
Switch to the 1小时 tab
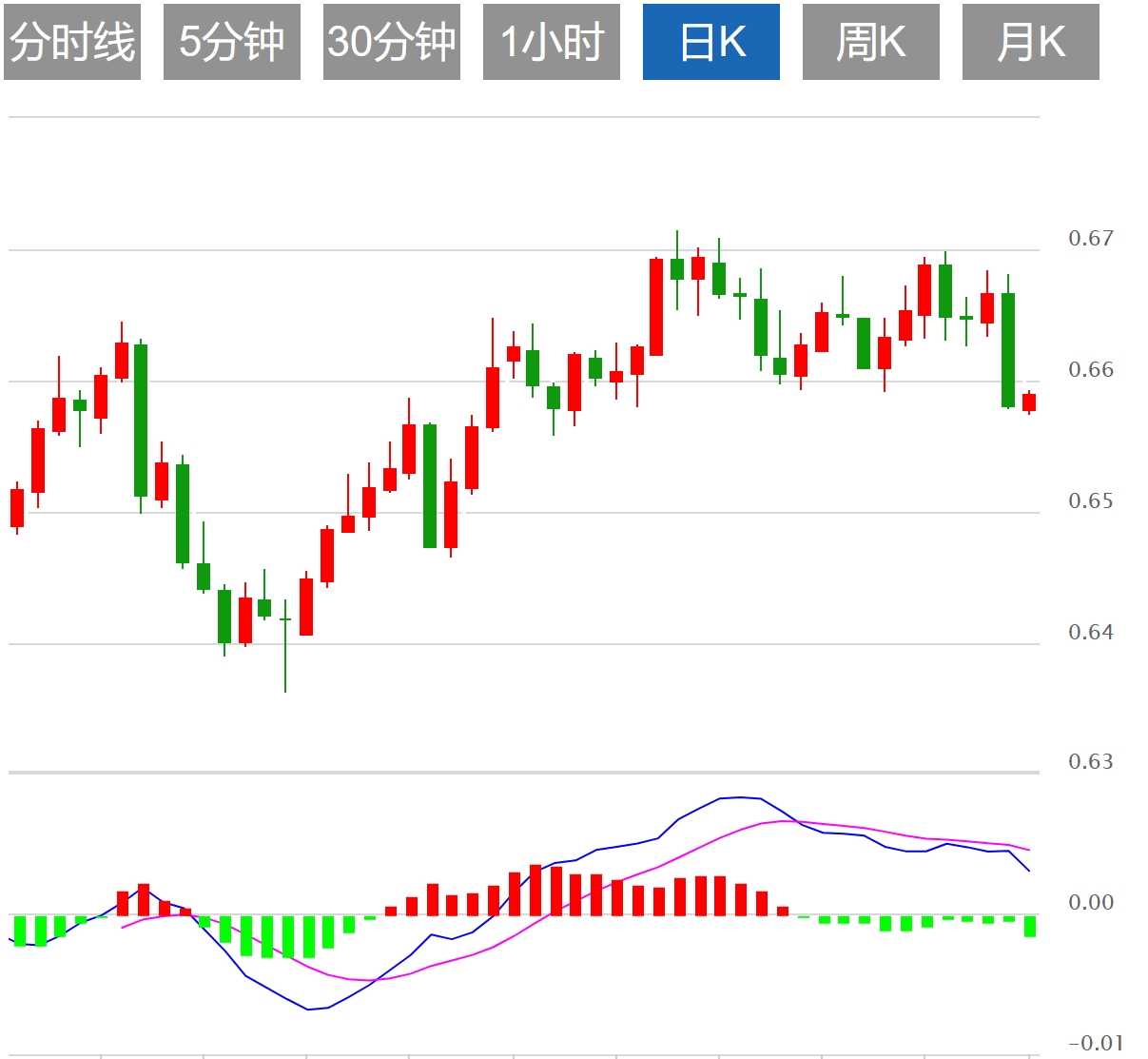[x=552, y=42]
